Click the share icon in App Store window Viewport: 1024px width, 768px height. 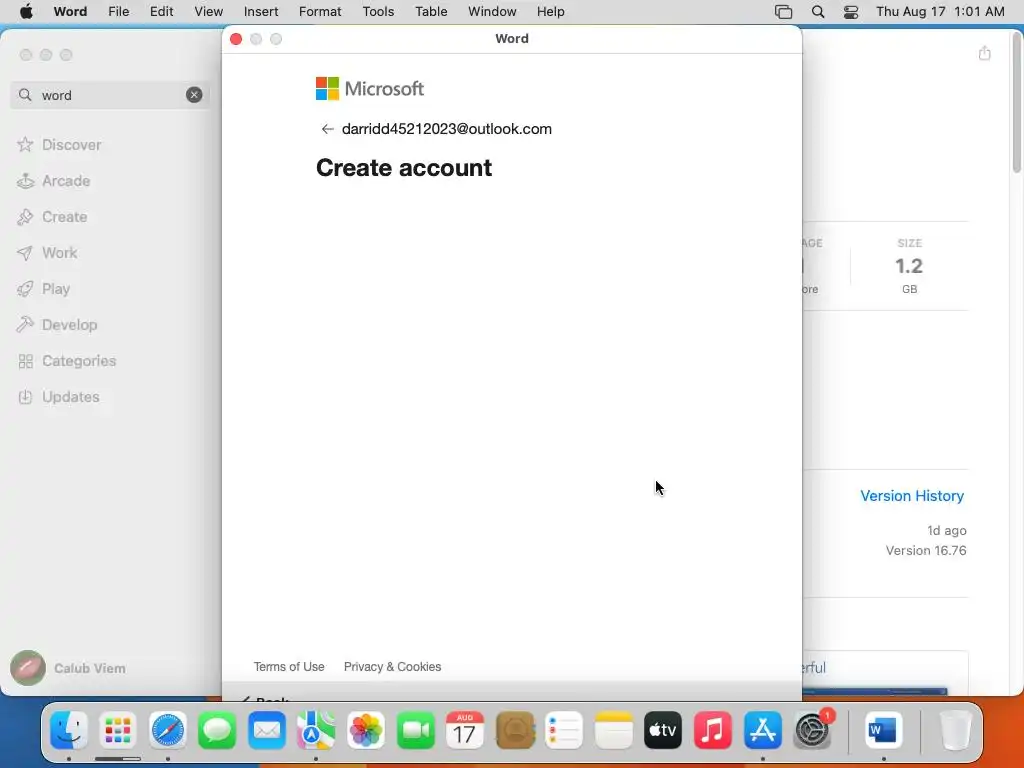click(984, 53)
